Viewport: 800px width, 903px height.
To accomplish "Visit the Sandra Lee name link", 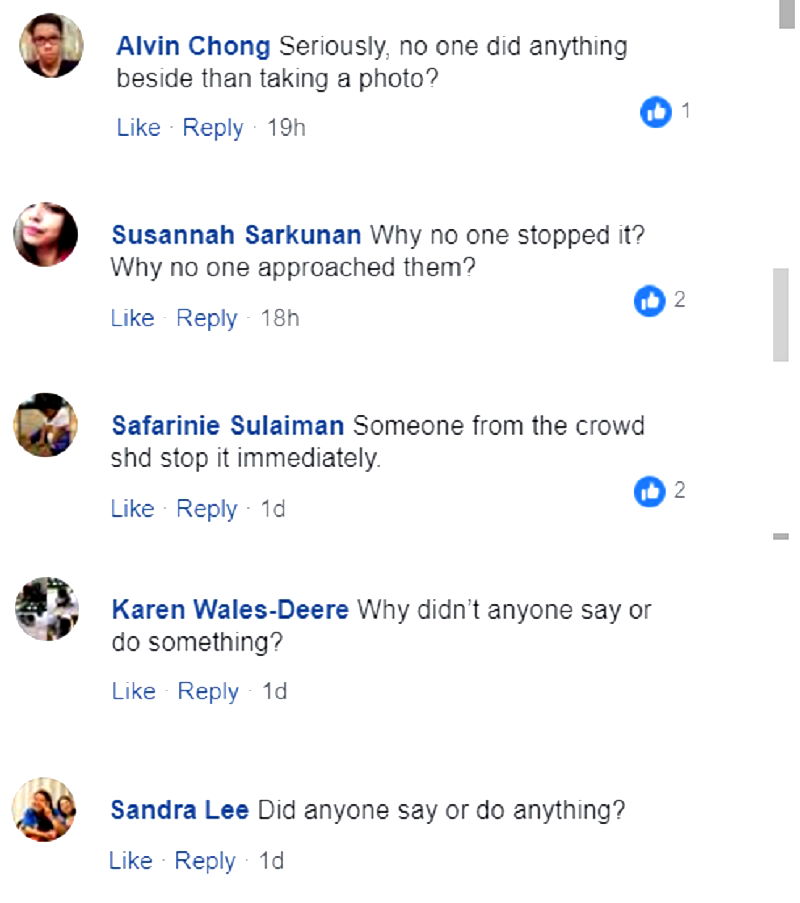I will (x=180, y=809).
